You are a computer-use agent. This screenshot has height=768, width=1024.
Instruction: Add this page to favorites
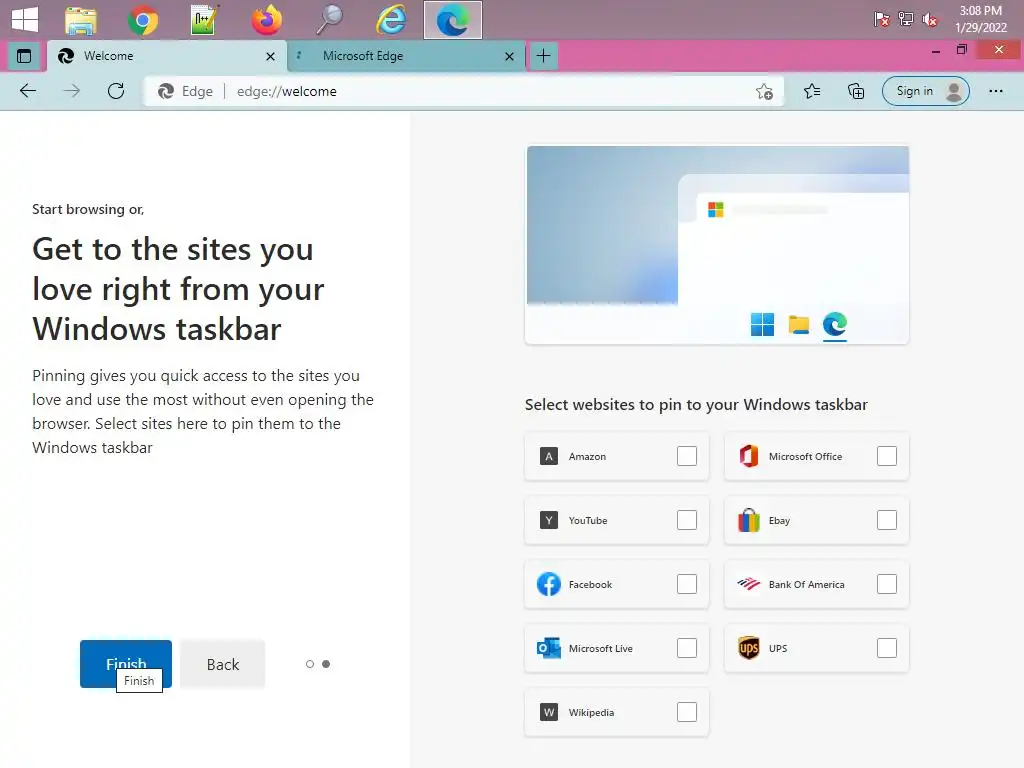coord(764,91)
